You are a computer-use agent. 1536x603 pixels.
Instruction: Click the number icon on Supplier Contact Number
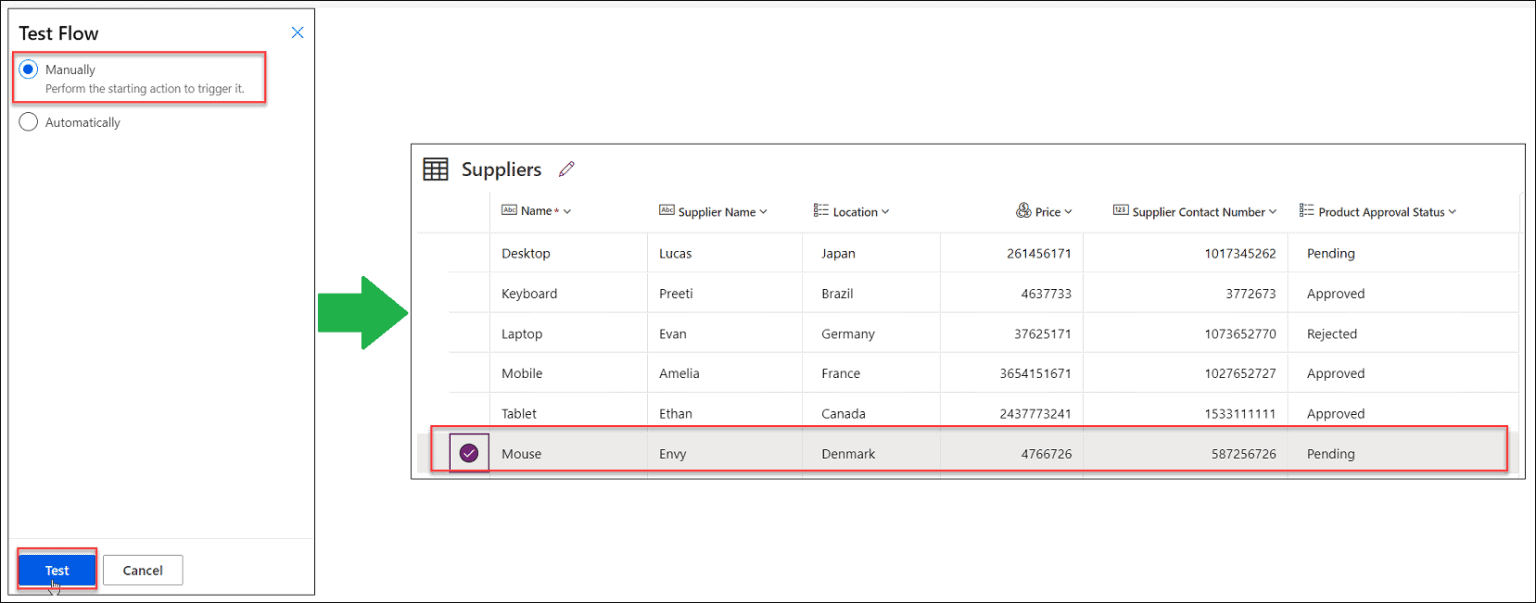tap(1120, 211)
